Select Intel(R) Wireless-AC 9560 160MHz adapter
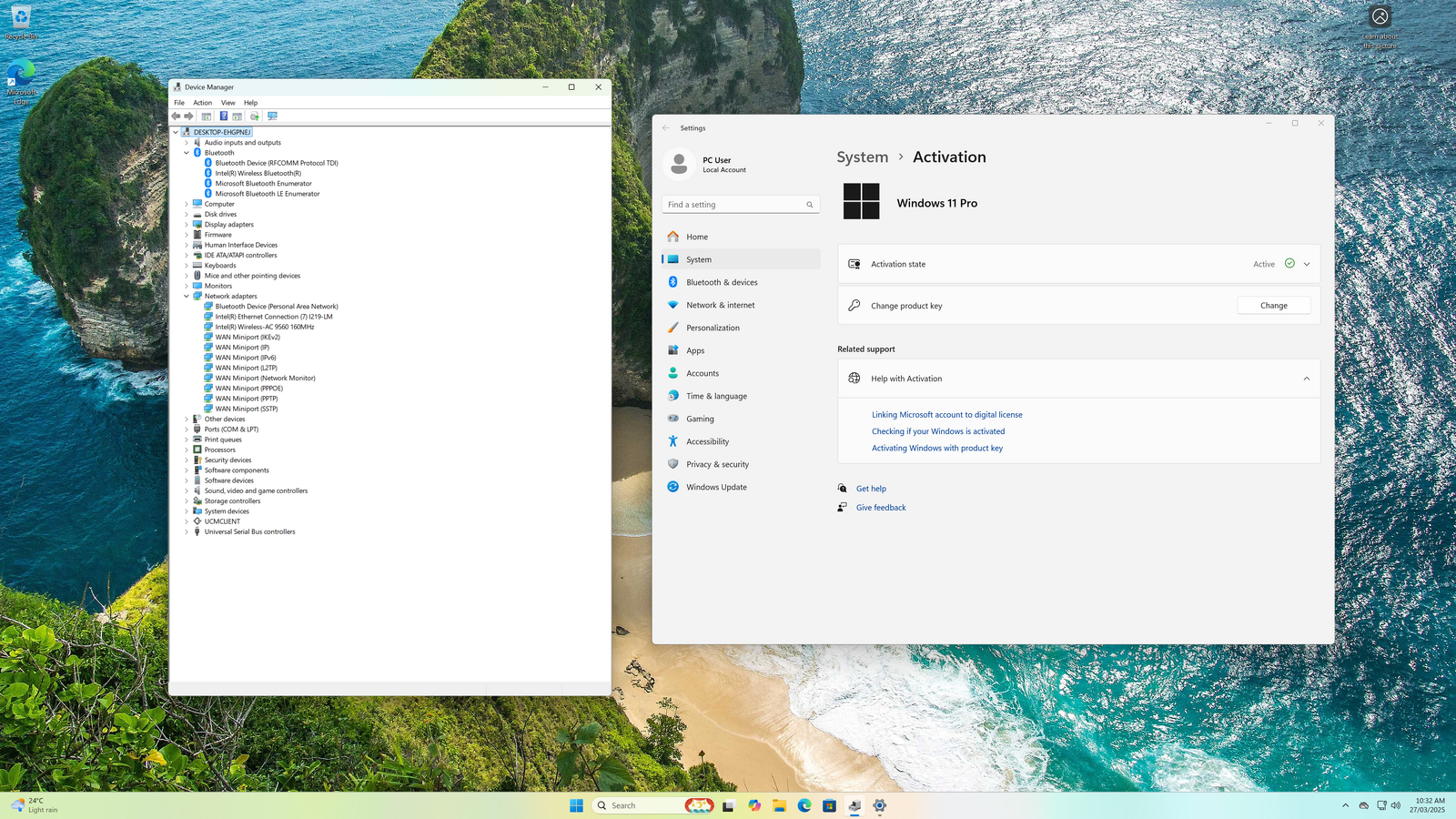1456x819 pixels. (265, 327)
